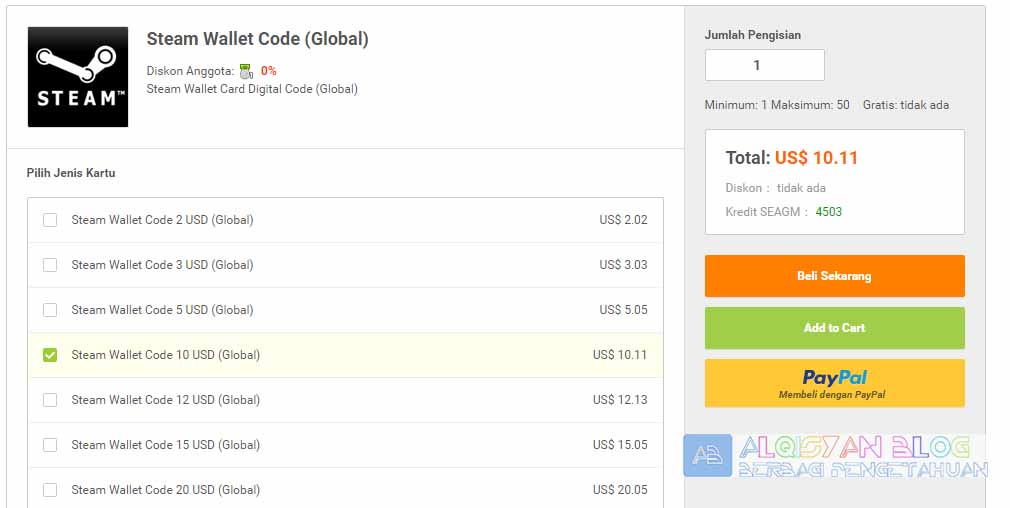Click the US$ 20.05 price
The image size is (1010, 508).
click(620, 490)
